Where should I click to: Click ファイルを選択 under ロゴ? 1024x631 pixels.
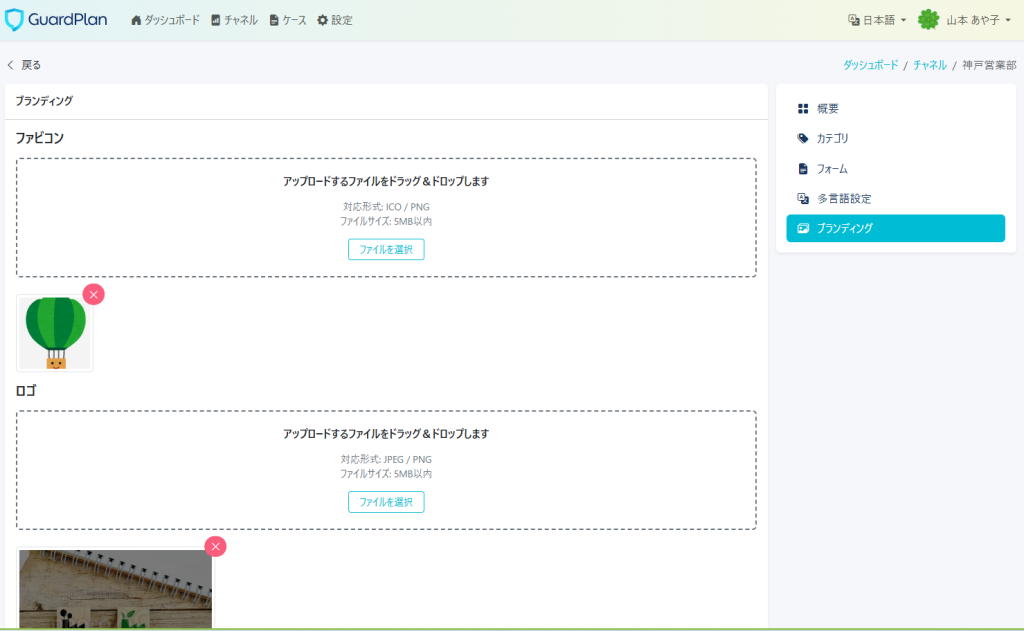386,502
